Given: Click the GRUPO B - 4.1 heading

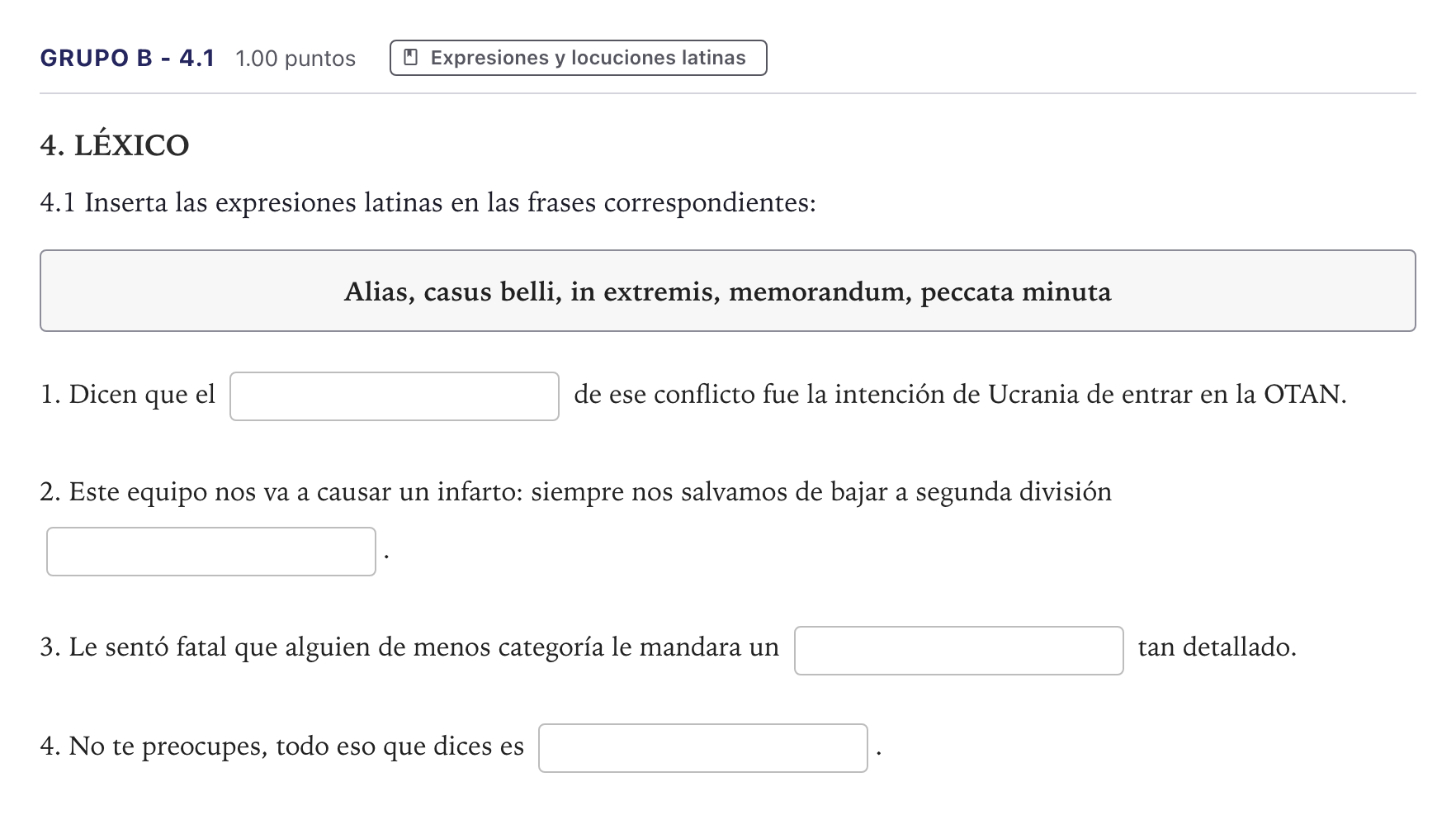Looking at the screenshot, I should click(127, 58).
